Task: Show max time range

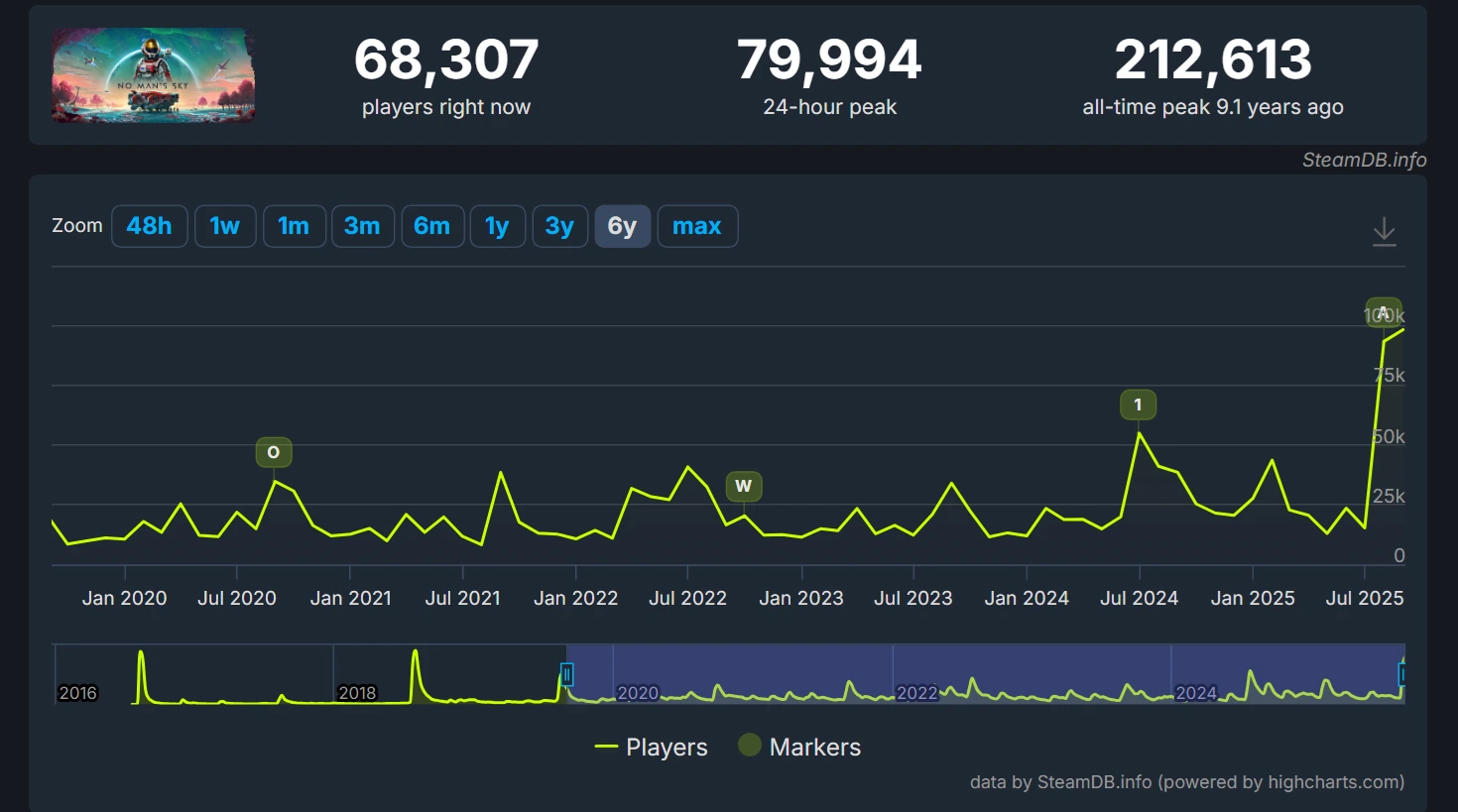Action: (x=696, y=226)
